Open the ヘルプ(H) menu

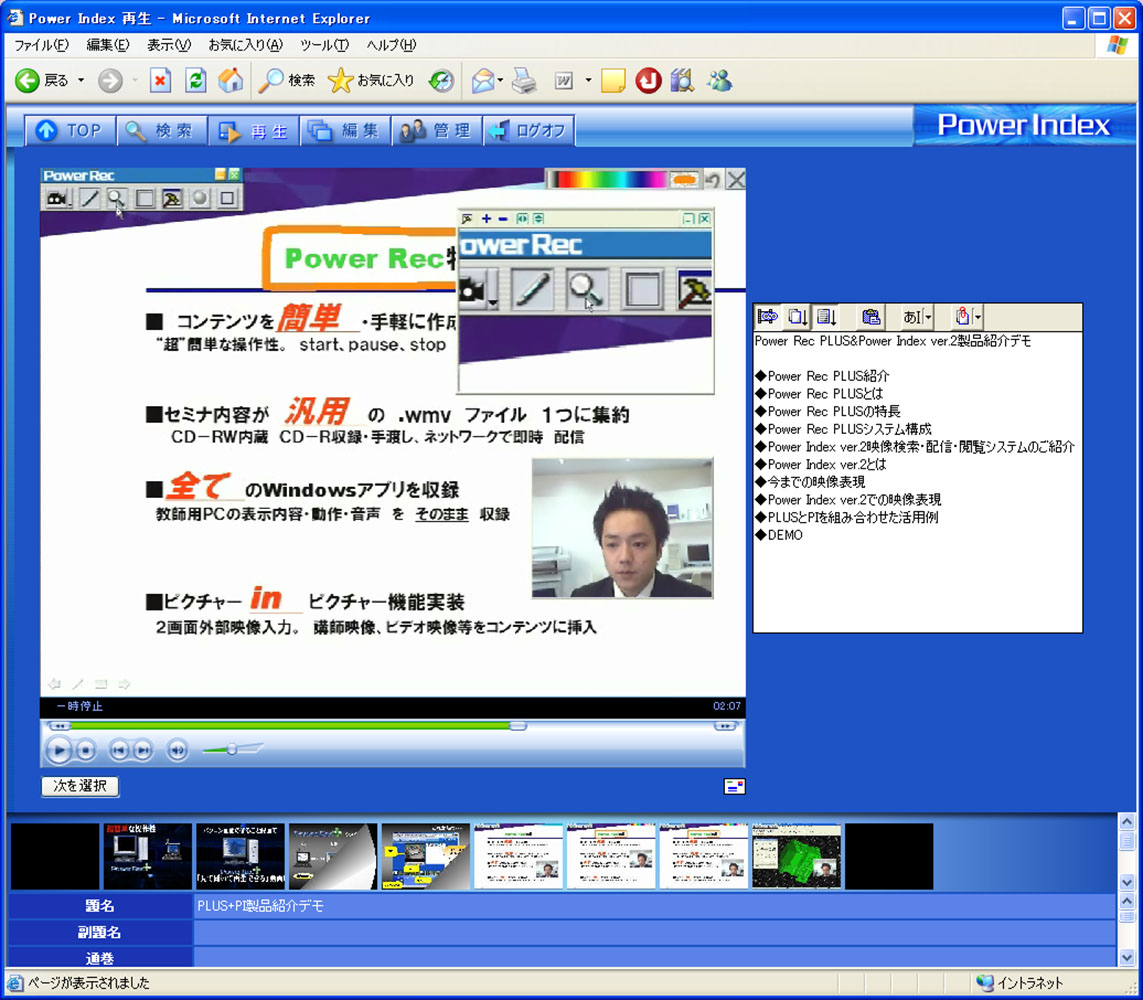[x=391, y=45]
